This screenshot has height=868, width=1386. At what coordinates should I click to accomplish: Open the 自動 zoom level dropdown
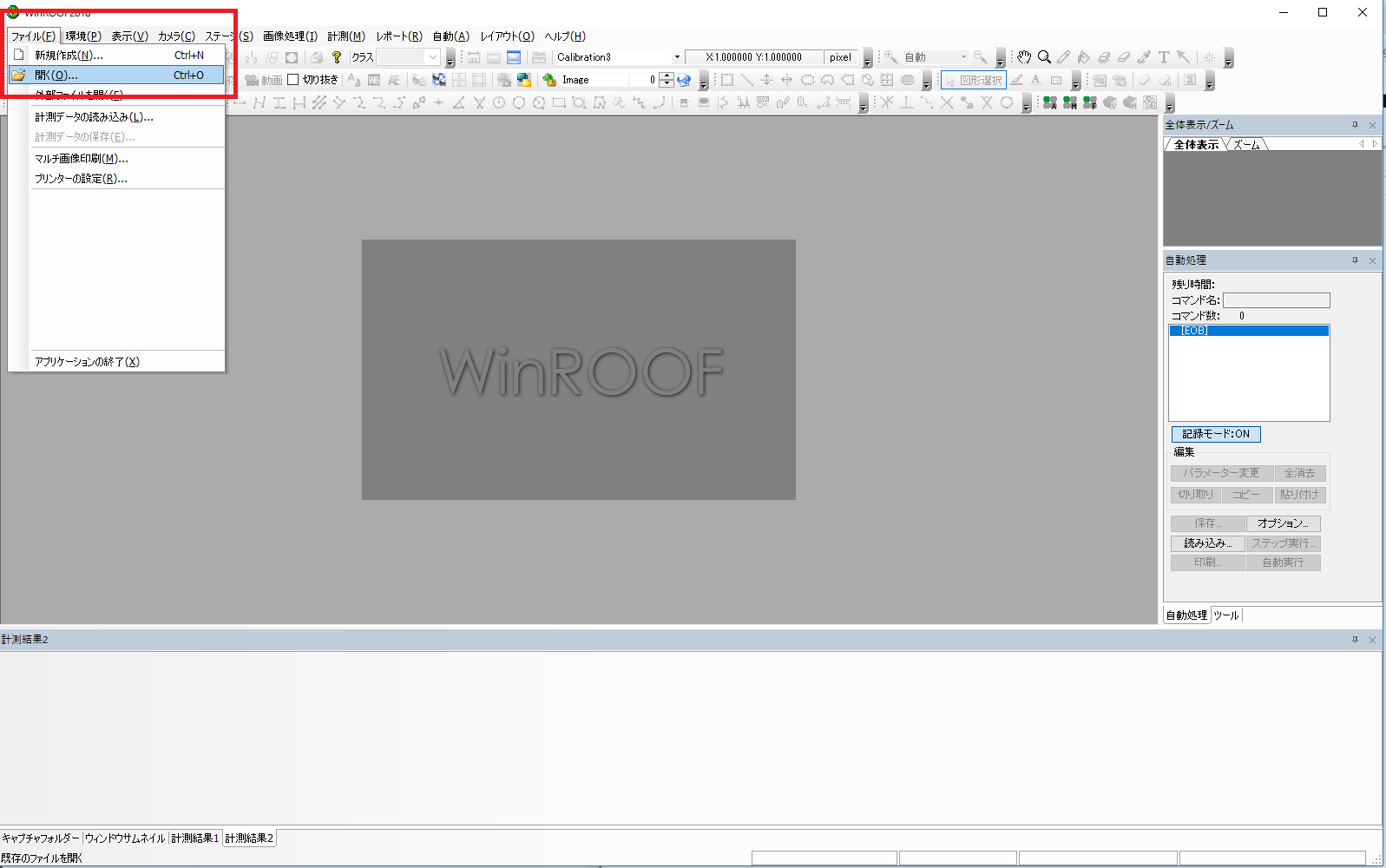click(x=962, y=57)
